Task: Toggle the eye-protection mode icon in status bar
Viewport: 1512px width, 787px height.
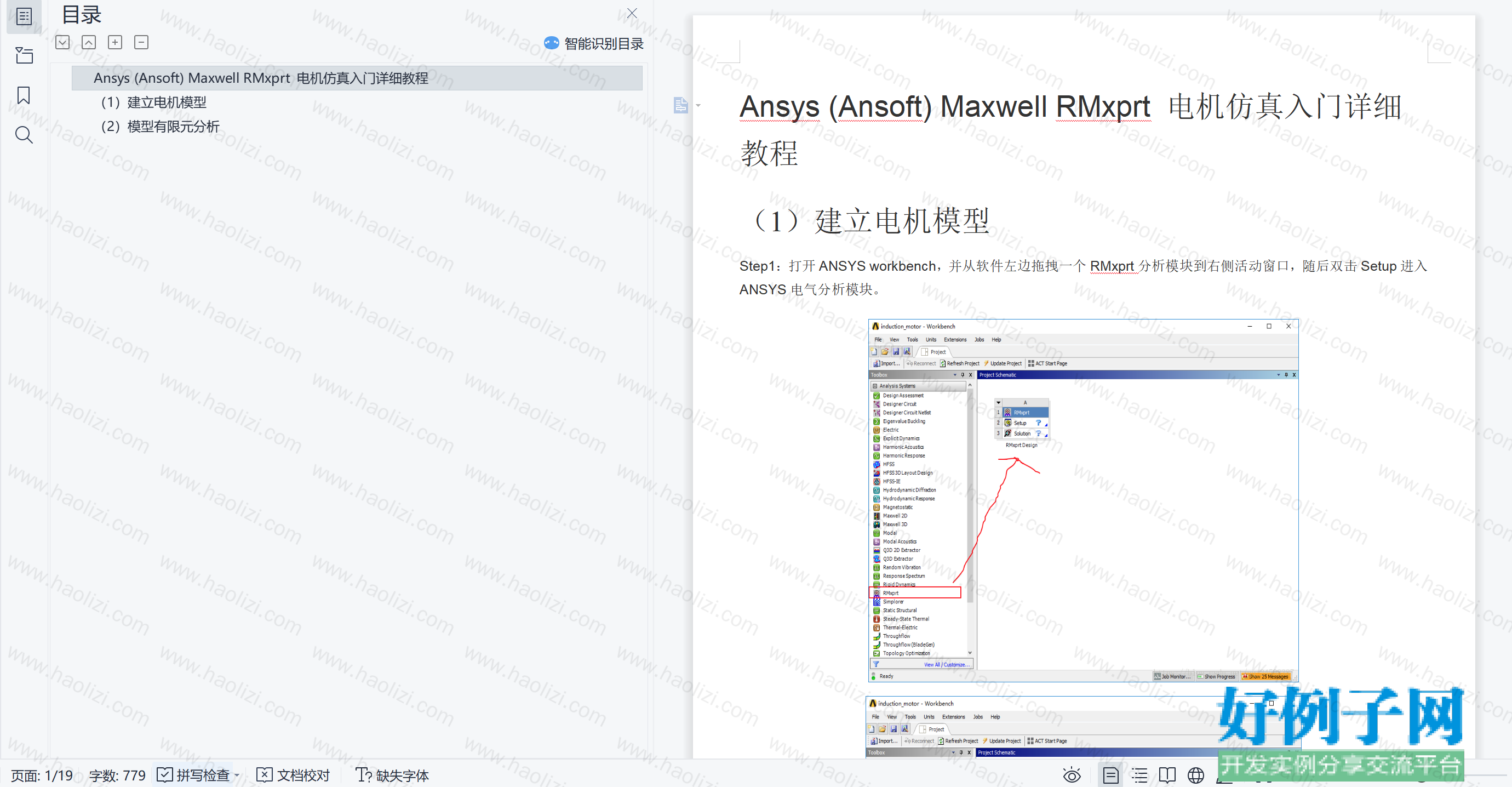Action: (1072, 775)
